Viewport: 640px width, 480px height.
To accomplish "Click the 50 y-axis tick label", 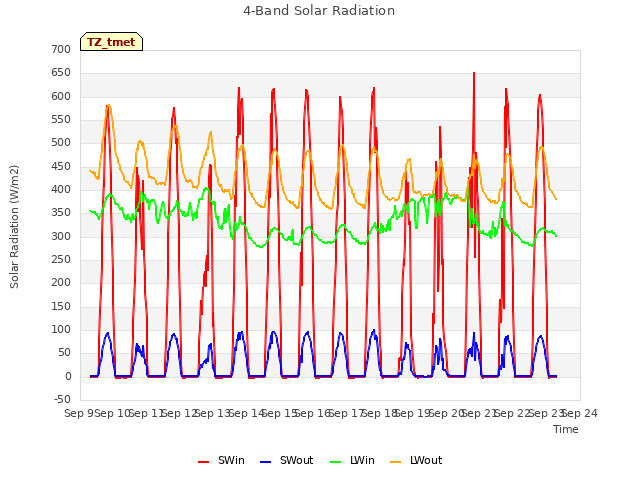I will tap(64, 353).
